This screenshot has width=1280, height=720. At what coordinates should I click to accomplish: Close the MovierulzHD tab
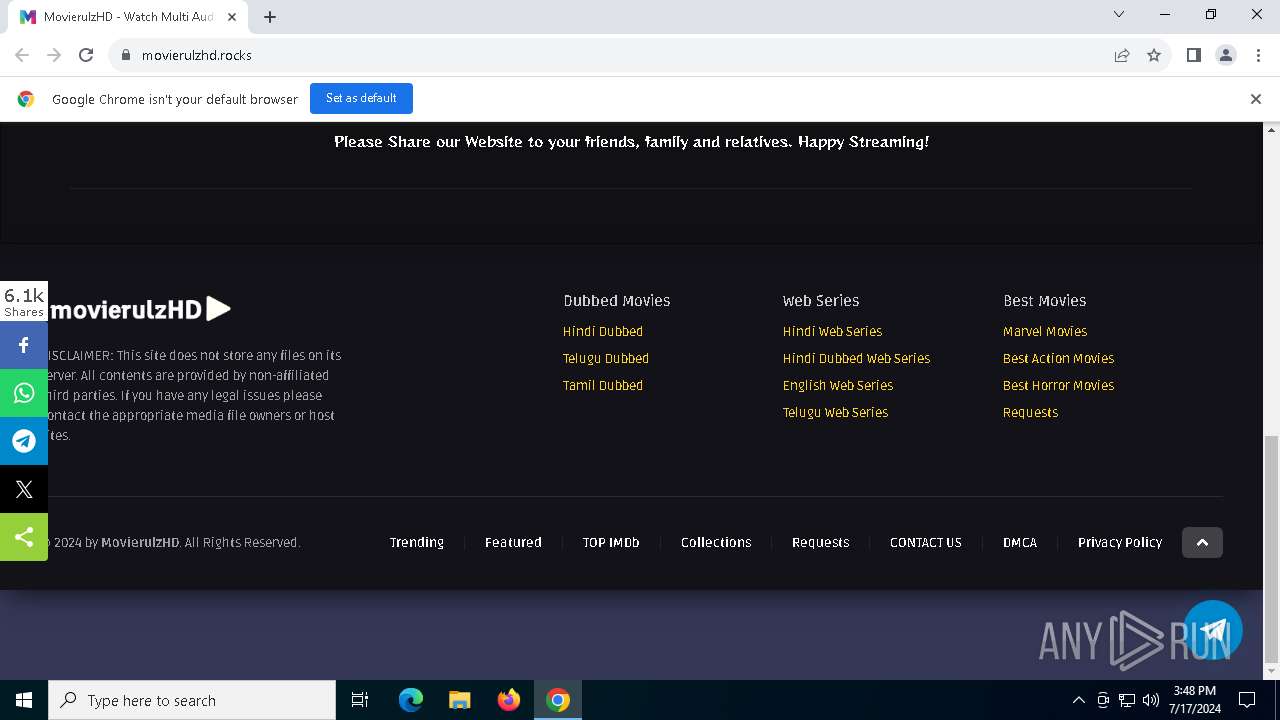232,17
